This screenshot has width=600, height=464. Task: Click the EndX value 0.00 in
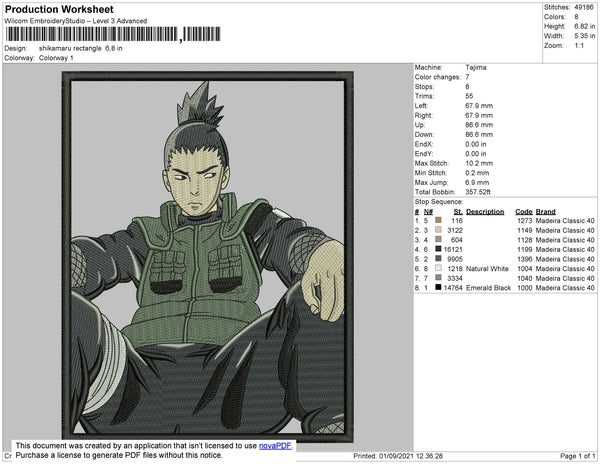[476, 144]
